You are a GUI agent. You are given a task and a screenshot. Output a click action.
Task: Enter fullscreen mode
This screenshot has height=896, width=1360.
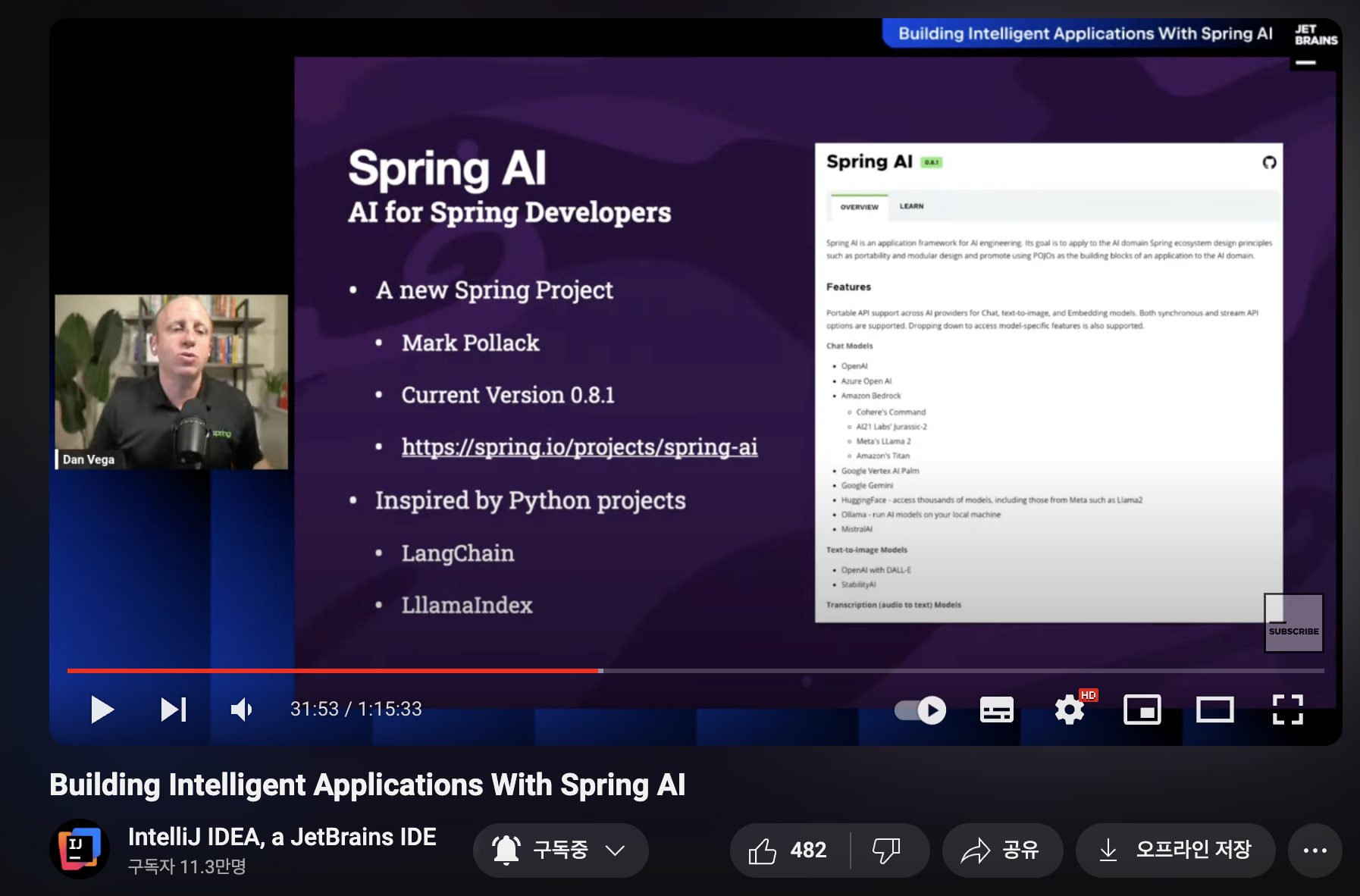point(1288,710)
